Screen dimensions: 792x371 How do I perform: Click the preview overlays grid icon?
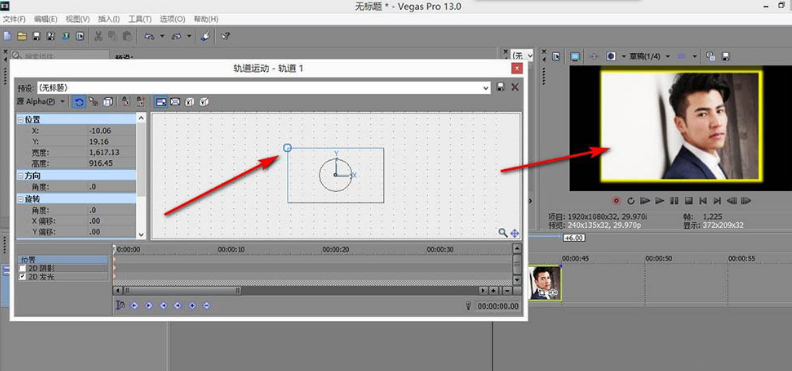(x=682, y=57)
